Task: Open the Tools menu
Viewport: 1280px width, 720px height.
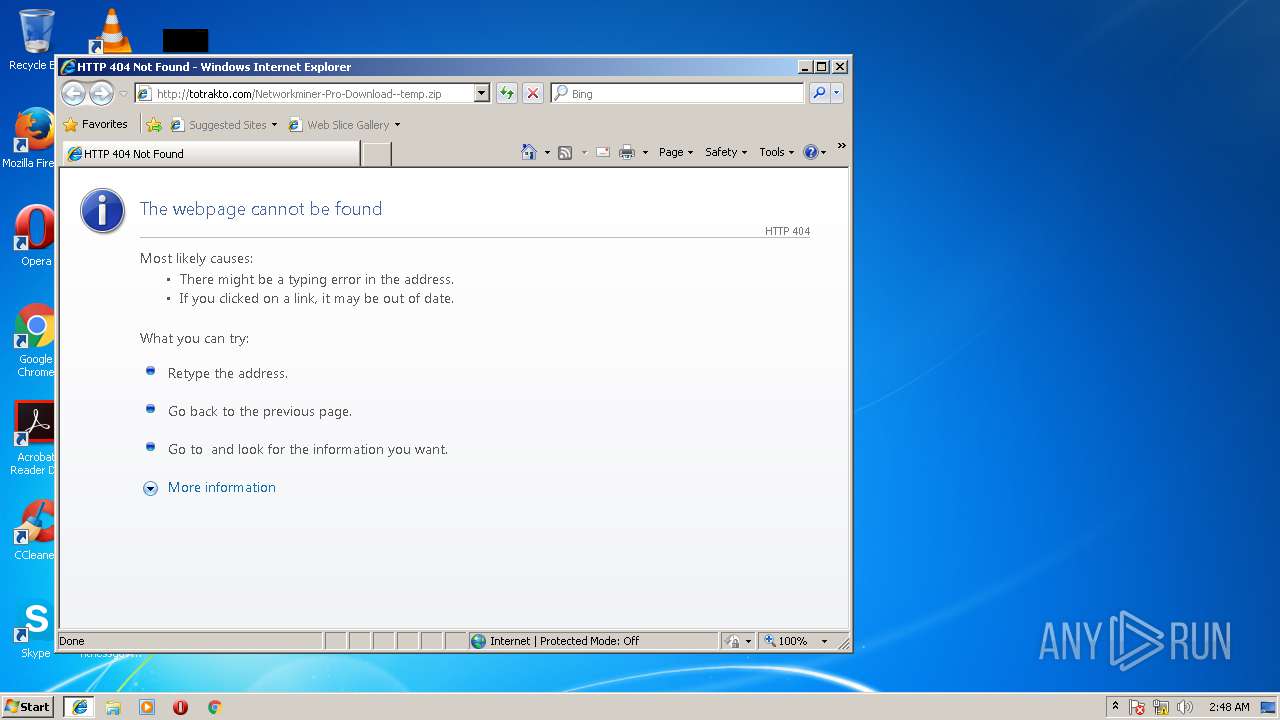Action: pyautogui.click(x=777, y=152)
